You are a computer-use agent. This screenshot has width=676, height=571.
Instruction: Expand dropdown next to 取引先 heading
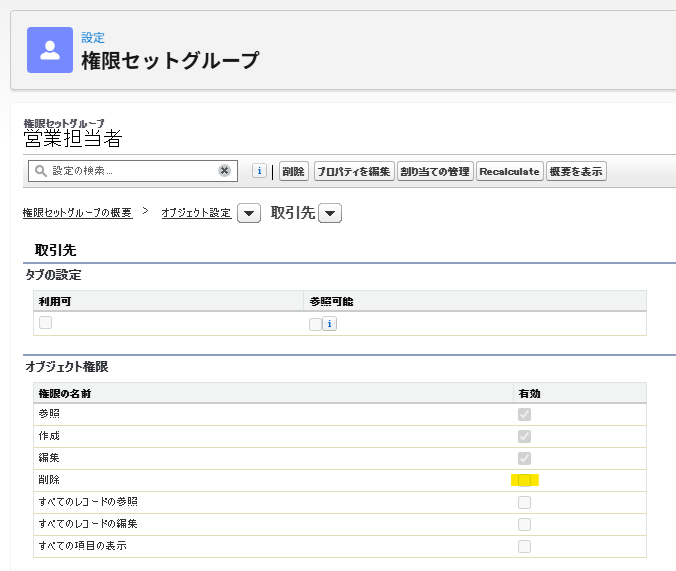[x=330, y=213]
